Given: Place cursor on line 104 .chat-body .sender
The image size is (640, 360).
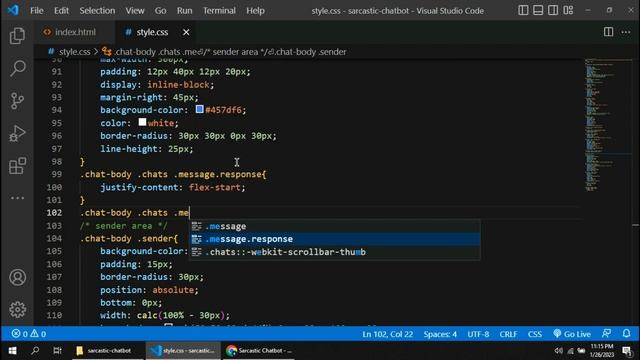Looking at the screenshot, I should coord(129,238).
